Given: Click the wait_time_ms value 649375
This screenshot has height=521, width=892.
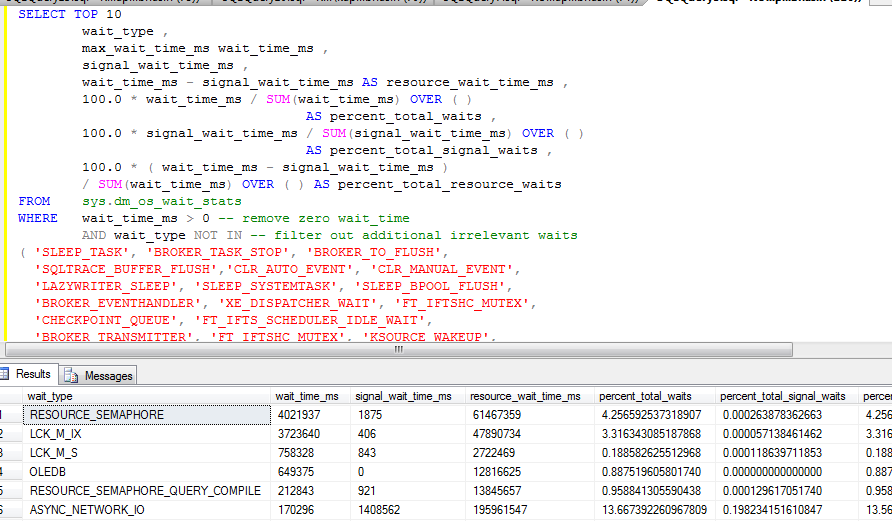Looking at the screenshot, I should 296,472.
